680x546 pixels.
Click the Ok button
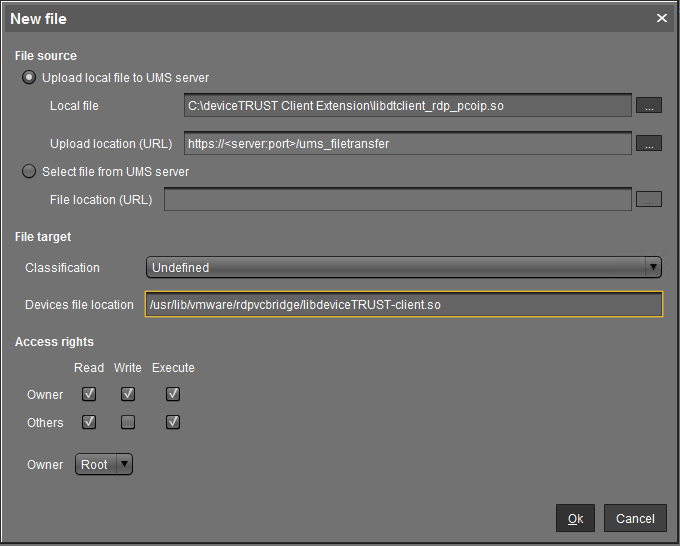click(x=575, y=518)
